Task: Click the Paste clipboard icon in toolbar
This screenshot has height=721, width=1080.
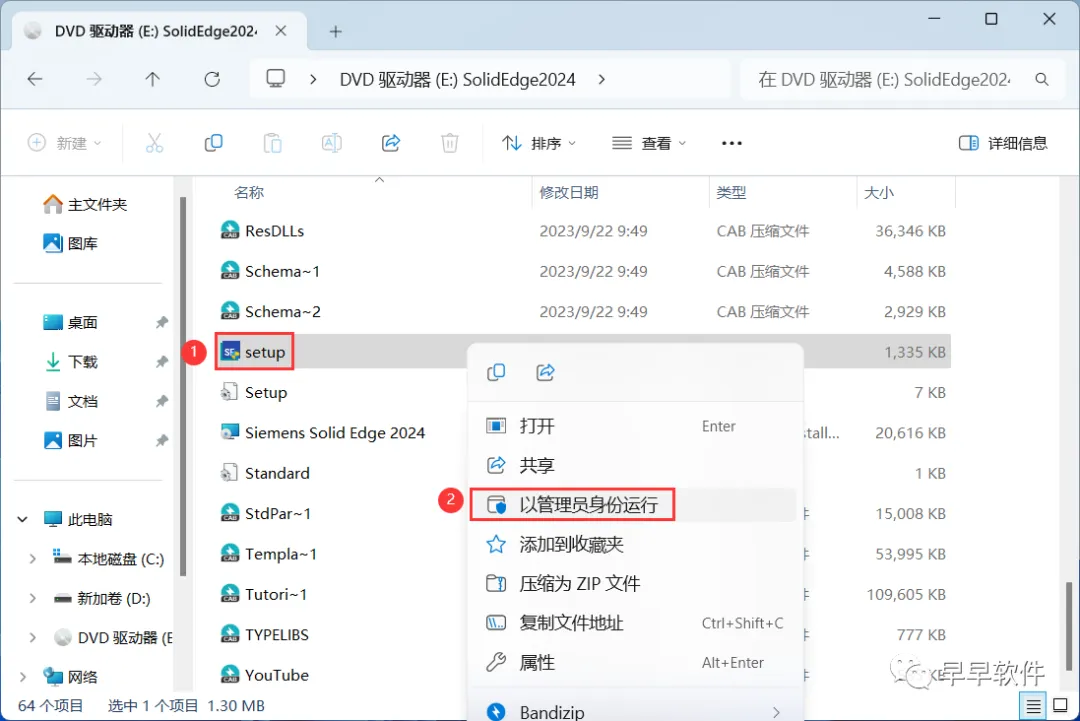Action: [x=273, y=143]
